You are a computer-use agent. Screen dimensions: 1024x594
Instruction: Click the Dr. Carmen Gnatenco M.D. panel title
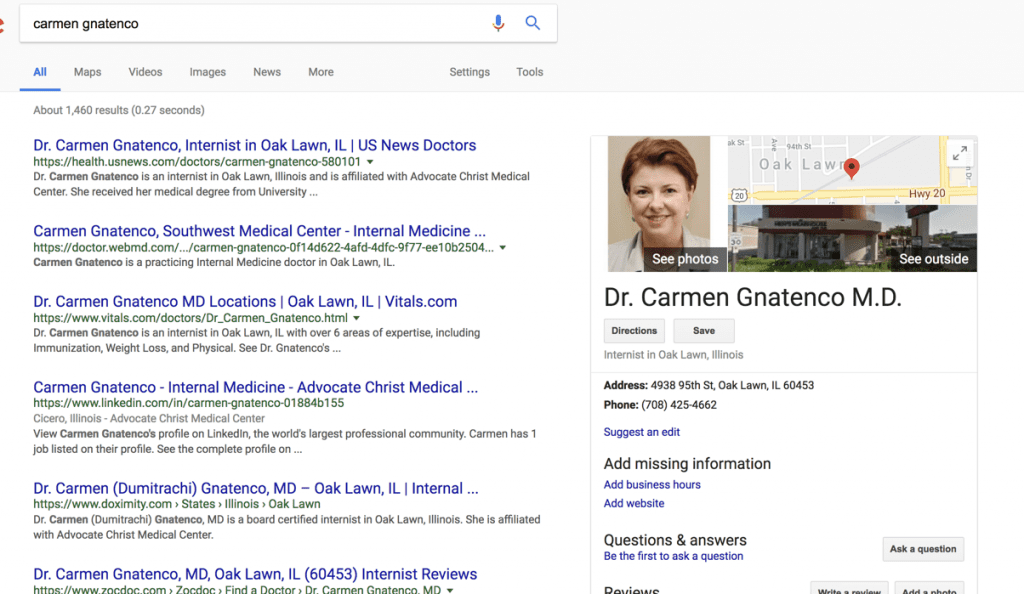click(752, 298)
